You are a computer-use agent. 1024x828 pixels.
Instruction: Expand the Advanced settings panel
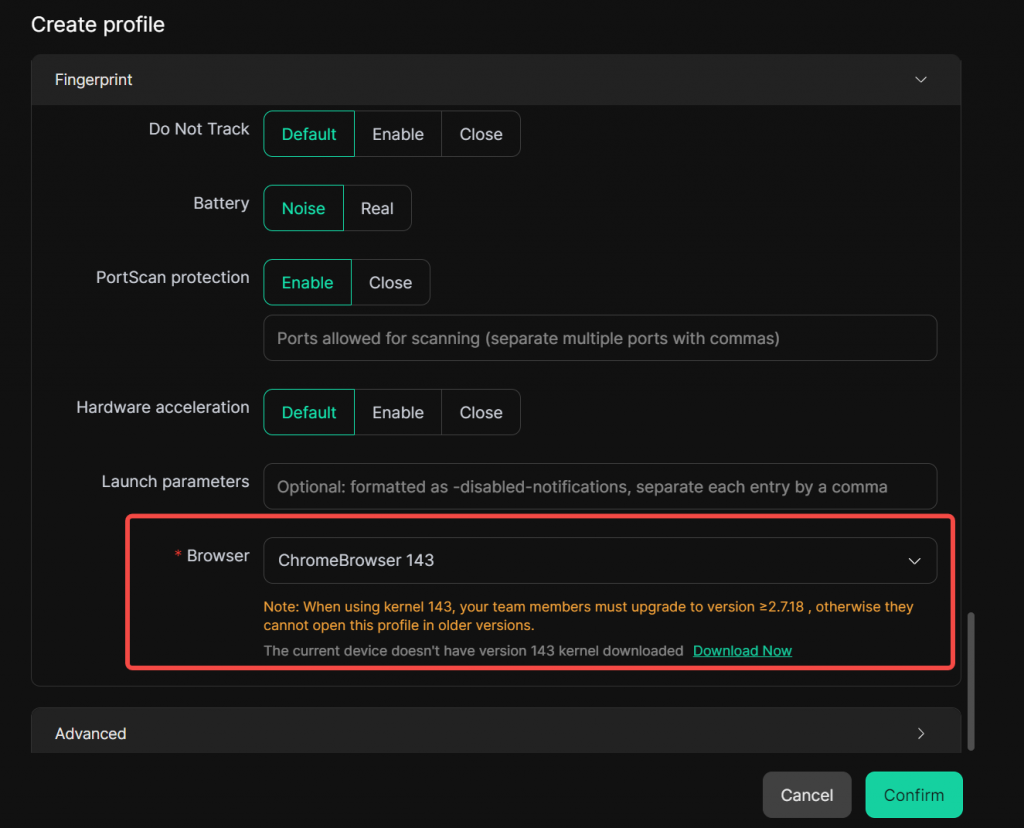coord(91,734)
